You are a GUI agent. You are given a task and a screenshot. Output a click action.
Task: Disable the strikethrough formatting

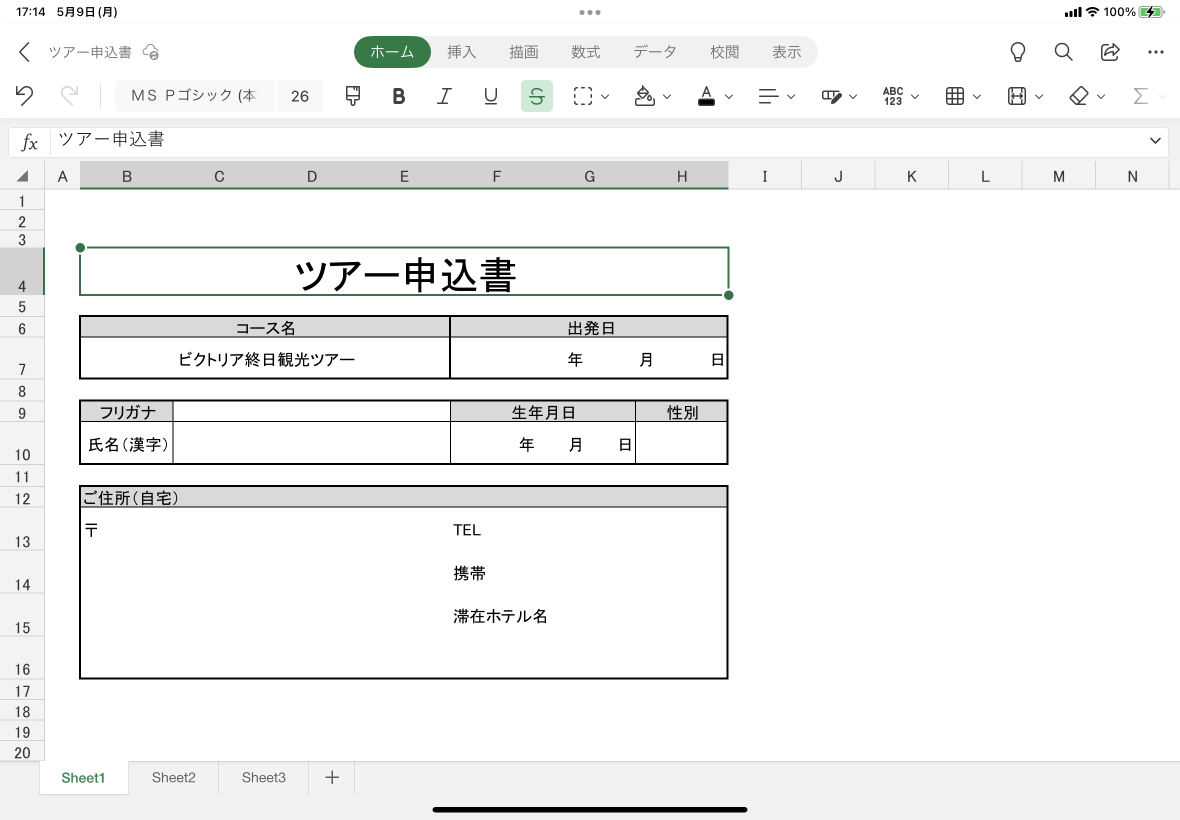coord(537,96)
